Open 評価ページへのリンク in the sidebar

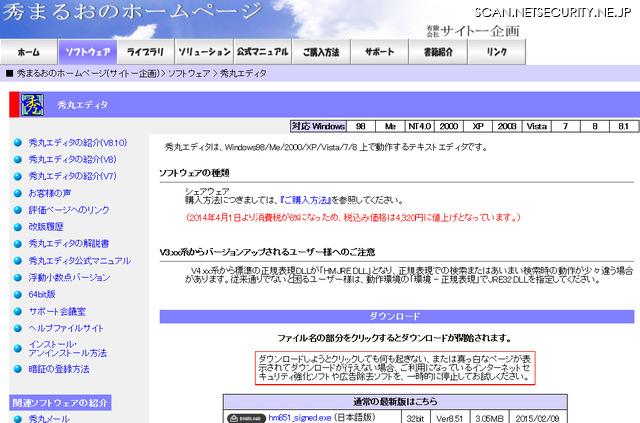69,209
